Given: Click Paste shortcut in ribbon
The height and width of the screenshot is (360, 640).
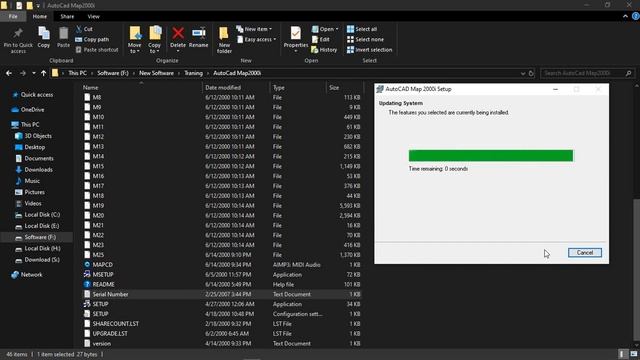Looking at the screenshot, I should tap(97, 50).
